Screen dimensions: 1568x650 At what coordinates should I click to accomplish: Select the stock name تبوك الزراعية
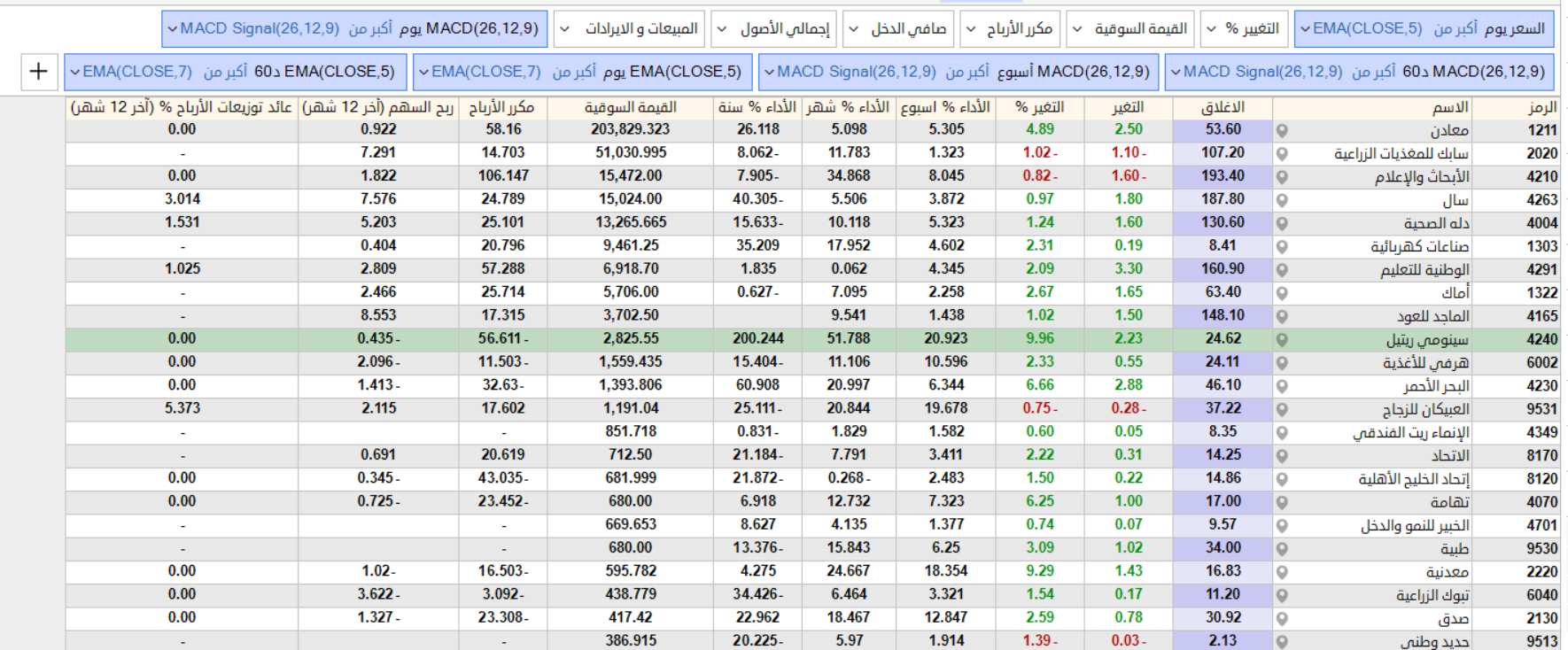1432,595
